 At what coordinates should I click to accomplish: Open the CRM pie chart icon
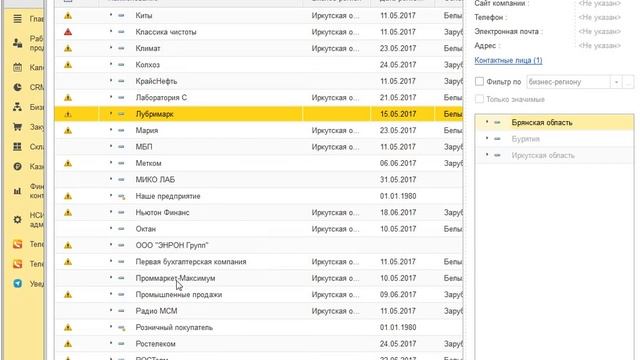(17, 87)
